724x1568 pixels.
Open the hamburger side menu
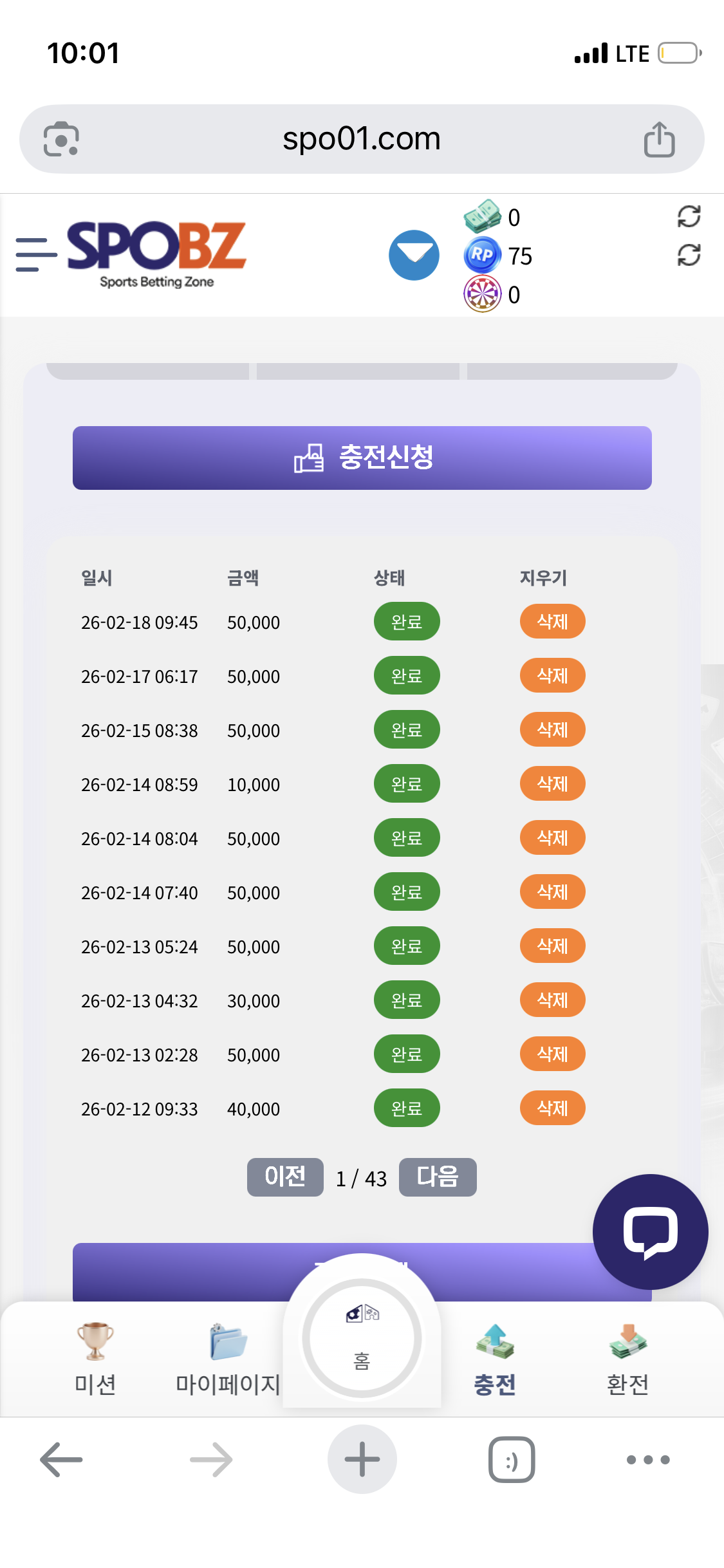35,254
